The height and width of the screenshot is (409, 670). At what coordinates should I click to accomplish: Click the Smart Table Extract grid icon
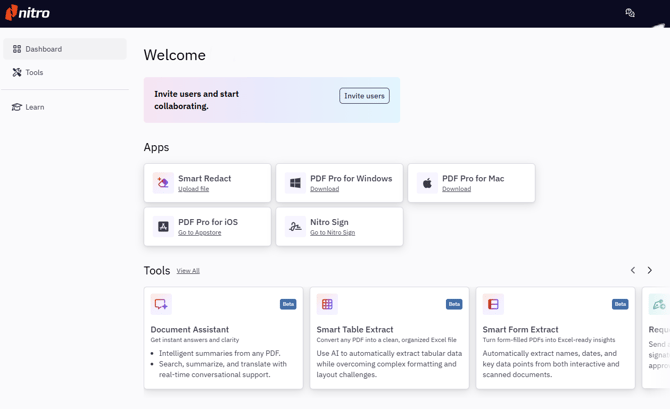327,304
